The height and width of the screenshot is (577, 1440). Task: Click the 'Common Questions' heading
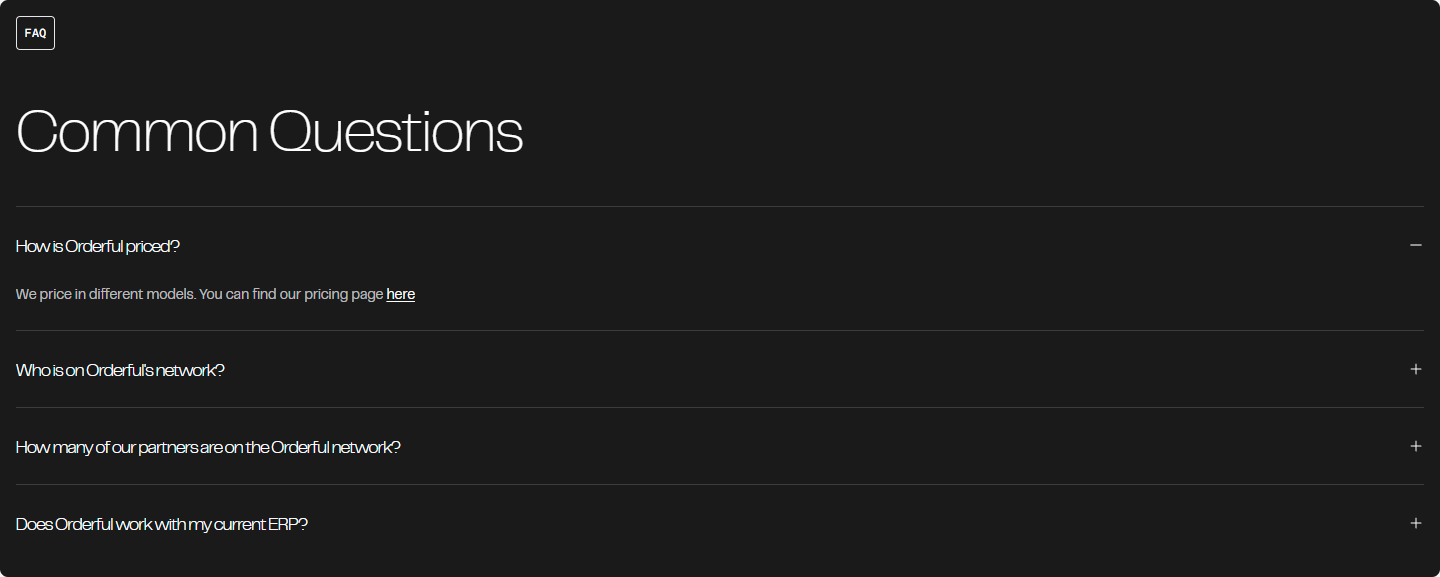click(269, 131)
